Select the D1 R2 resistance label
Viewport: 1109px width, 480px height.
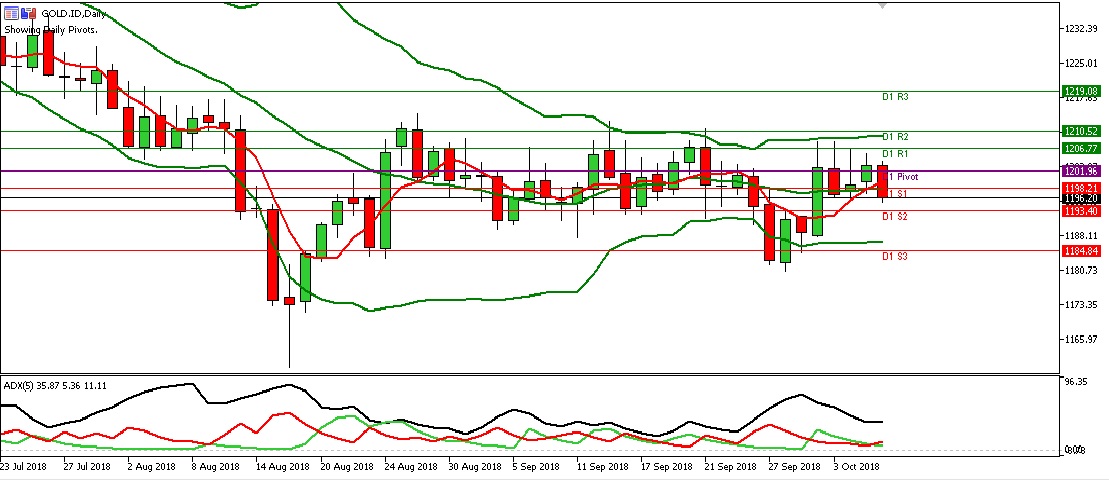(x=894, y=136)
